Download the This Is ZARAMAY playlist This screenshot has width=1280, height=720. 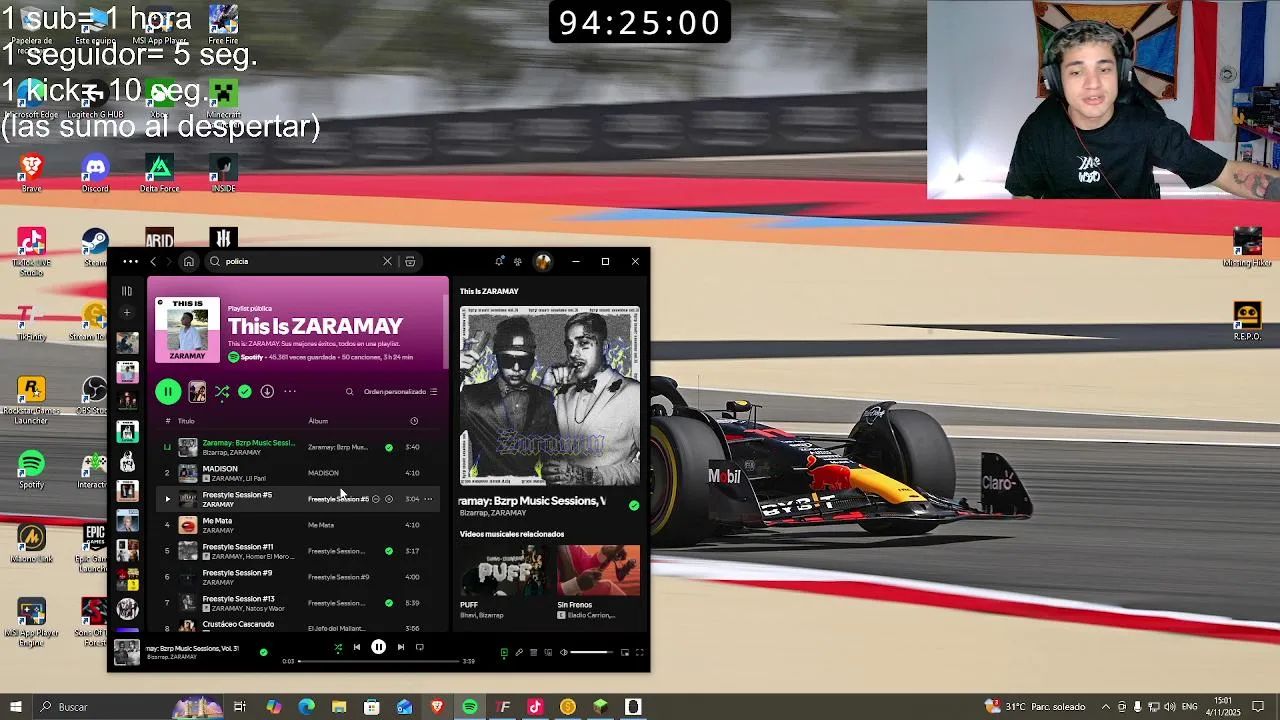tap(267, 392)
